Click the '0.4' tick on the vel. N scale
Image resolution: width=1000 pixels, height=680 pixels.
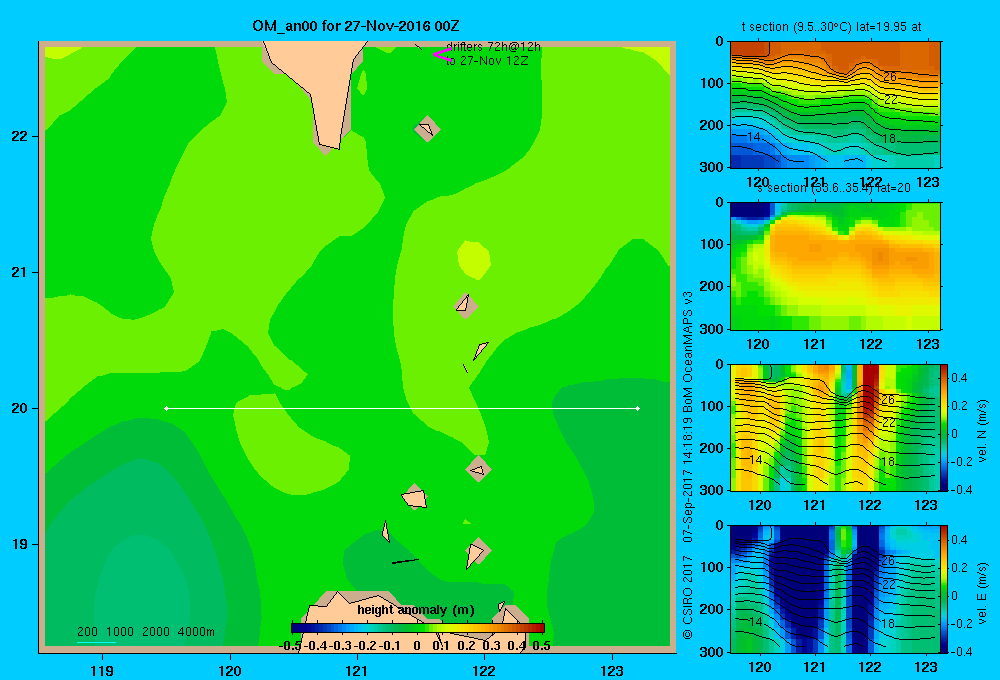pyautogui.click(x=959, y=378)
